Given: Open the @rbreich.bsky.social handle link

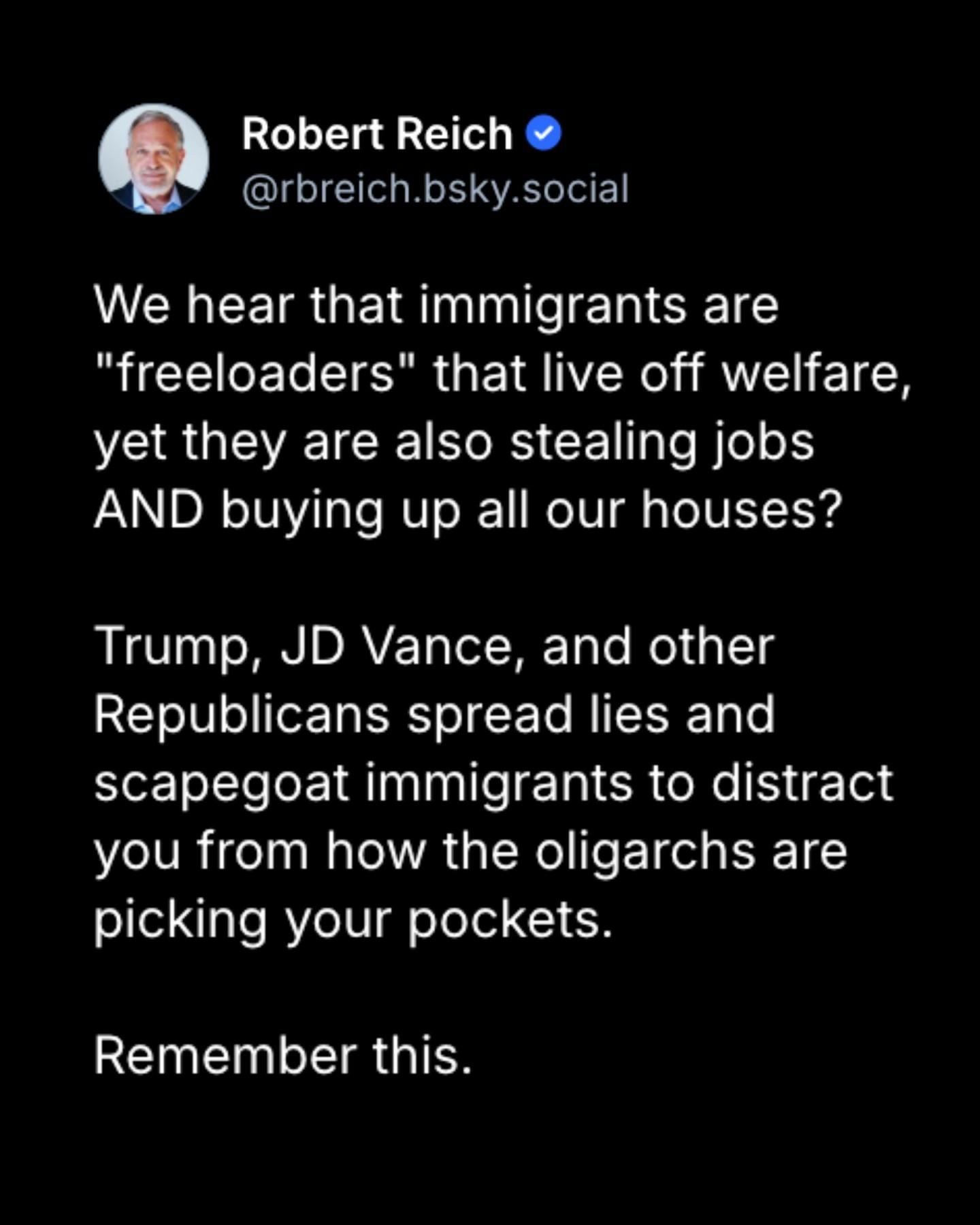Looking at the screenshot, I should click(x=435, y=189).
